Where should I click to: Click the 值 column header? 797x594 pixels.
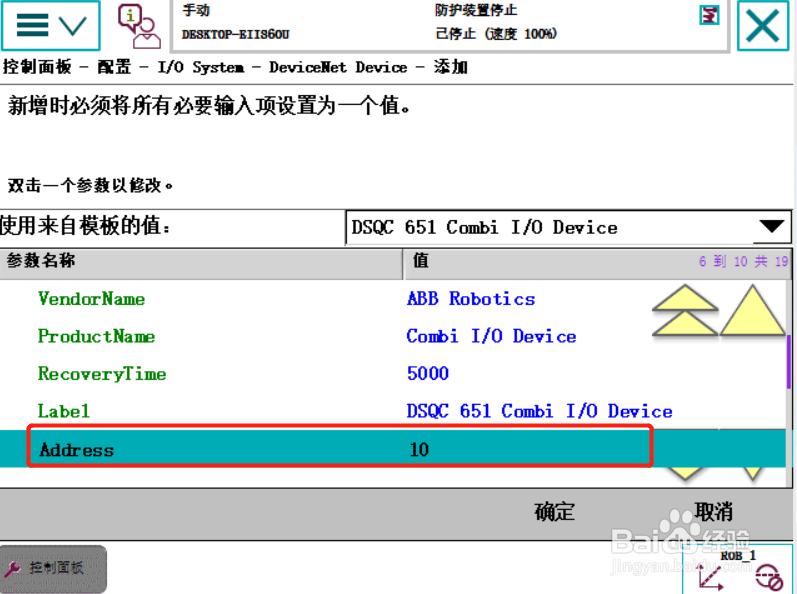coord(597,263)
